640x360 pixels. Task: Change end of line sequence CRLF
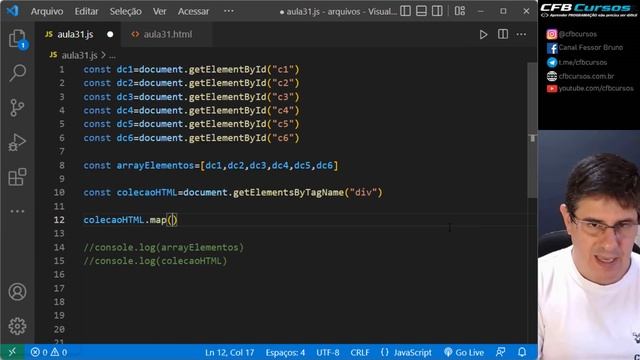pyautogui.click(x=360, y=352)
